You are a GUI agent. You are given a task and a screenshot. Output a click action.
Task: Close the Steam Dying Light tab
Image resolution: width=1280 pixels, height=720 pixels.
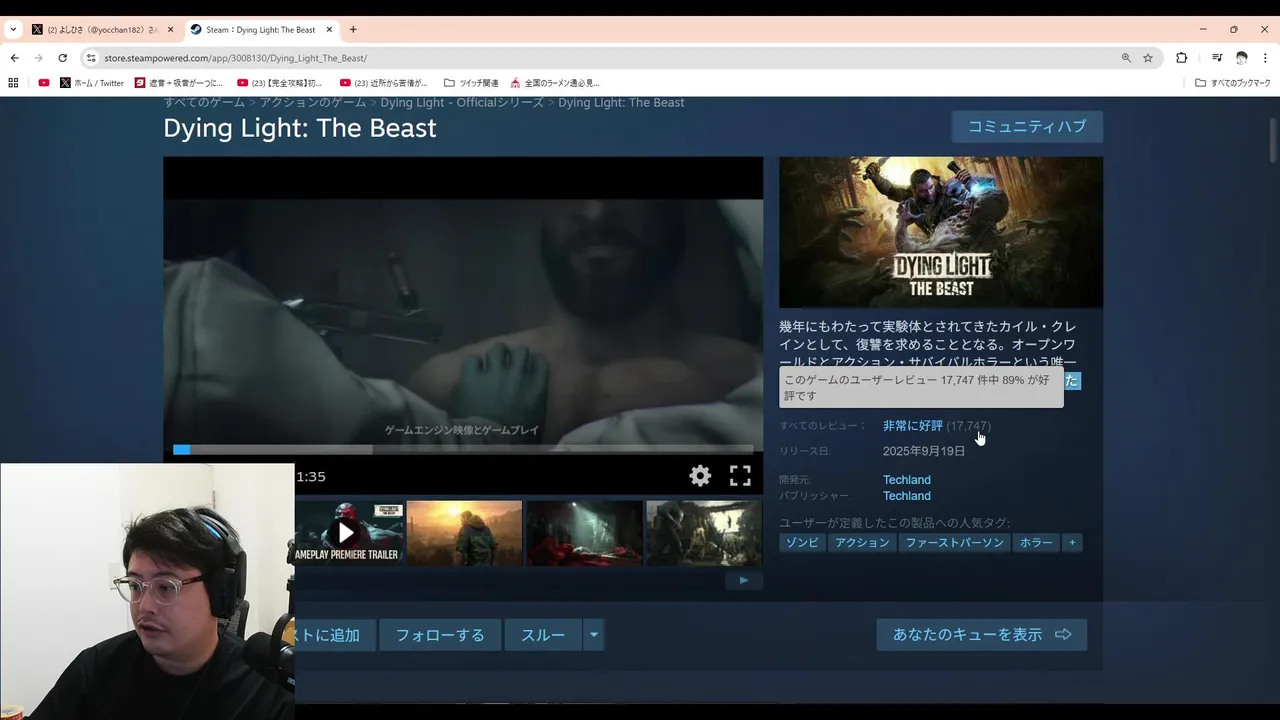[x=329, y=30]
